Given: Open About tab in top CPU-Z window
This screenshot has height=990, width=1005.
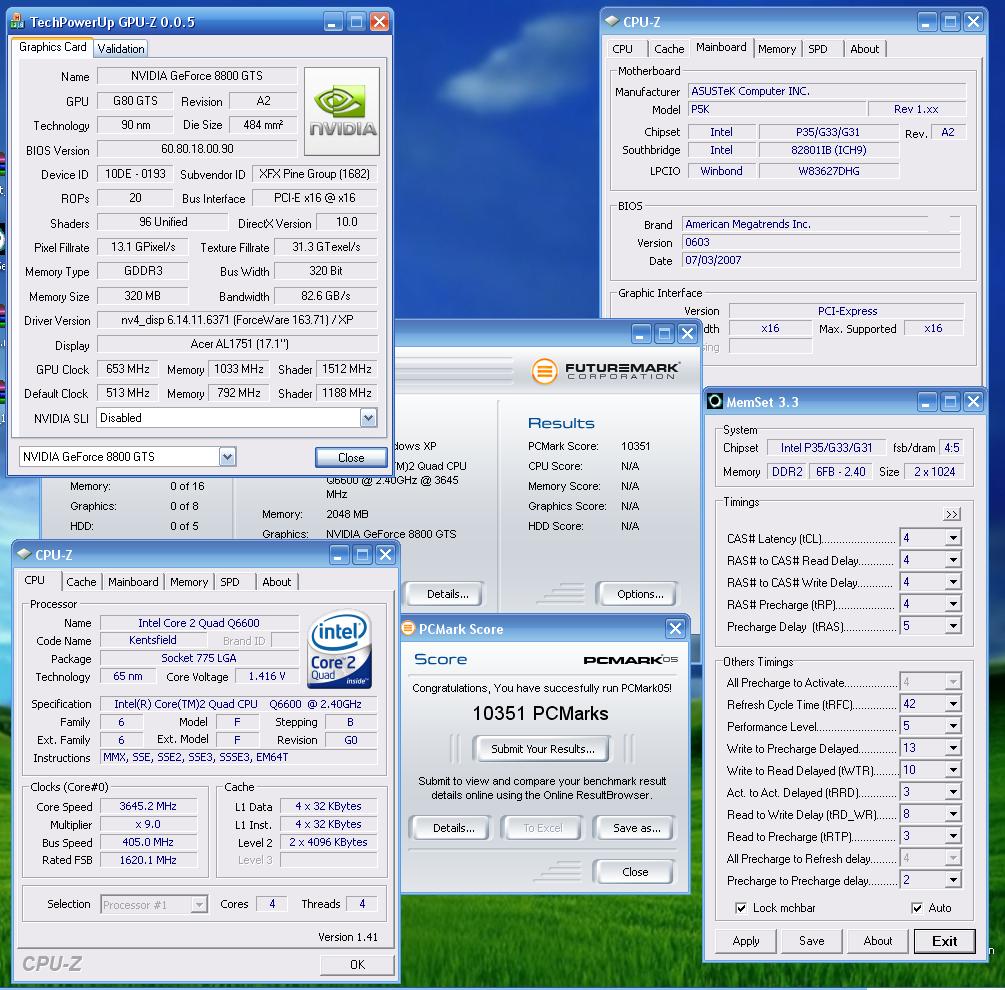Looking at the screenshot, I should tap(865, 49).
